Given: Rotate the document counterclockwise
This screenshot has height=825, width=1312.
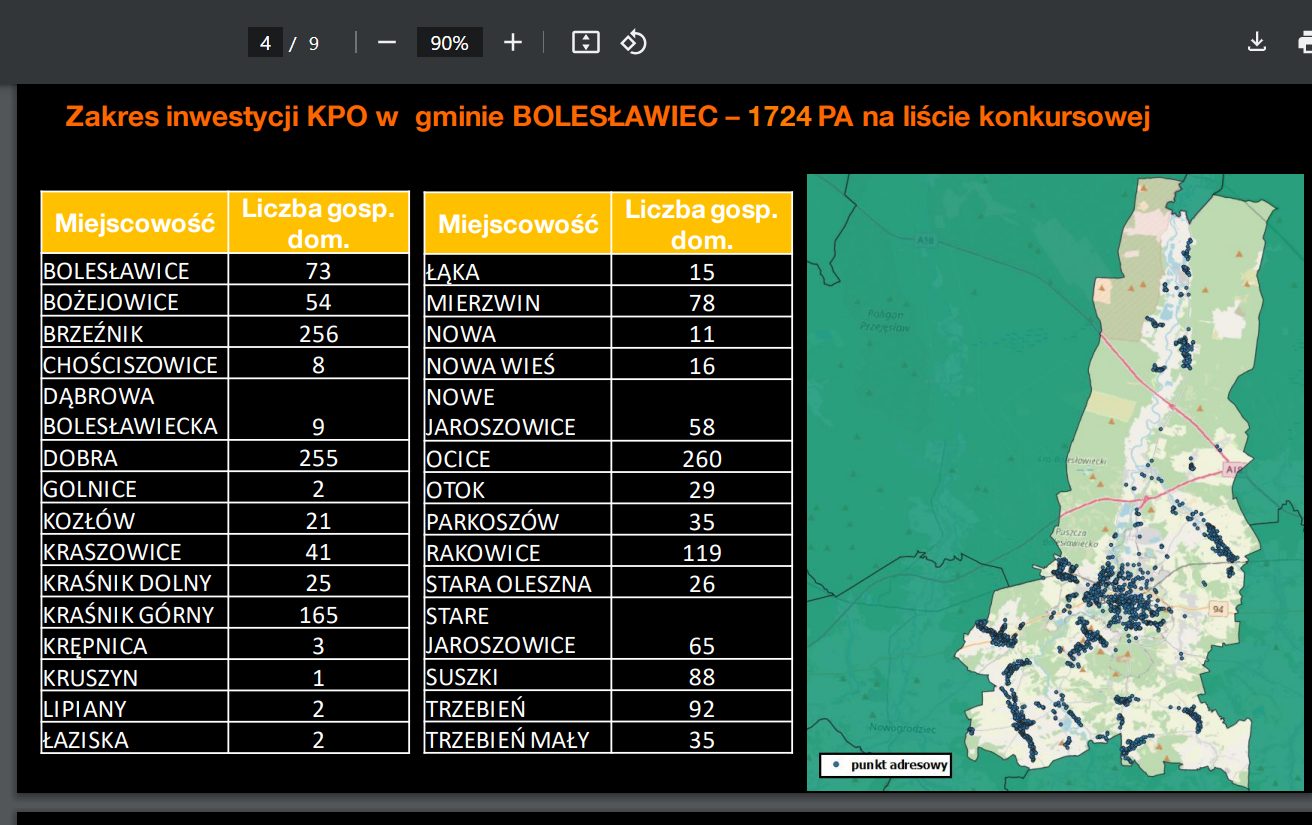Looking at the screenshot, I should point(633,42).
